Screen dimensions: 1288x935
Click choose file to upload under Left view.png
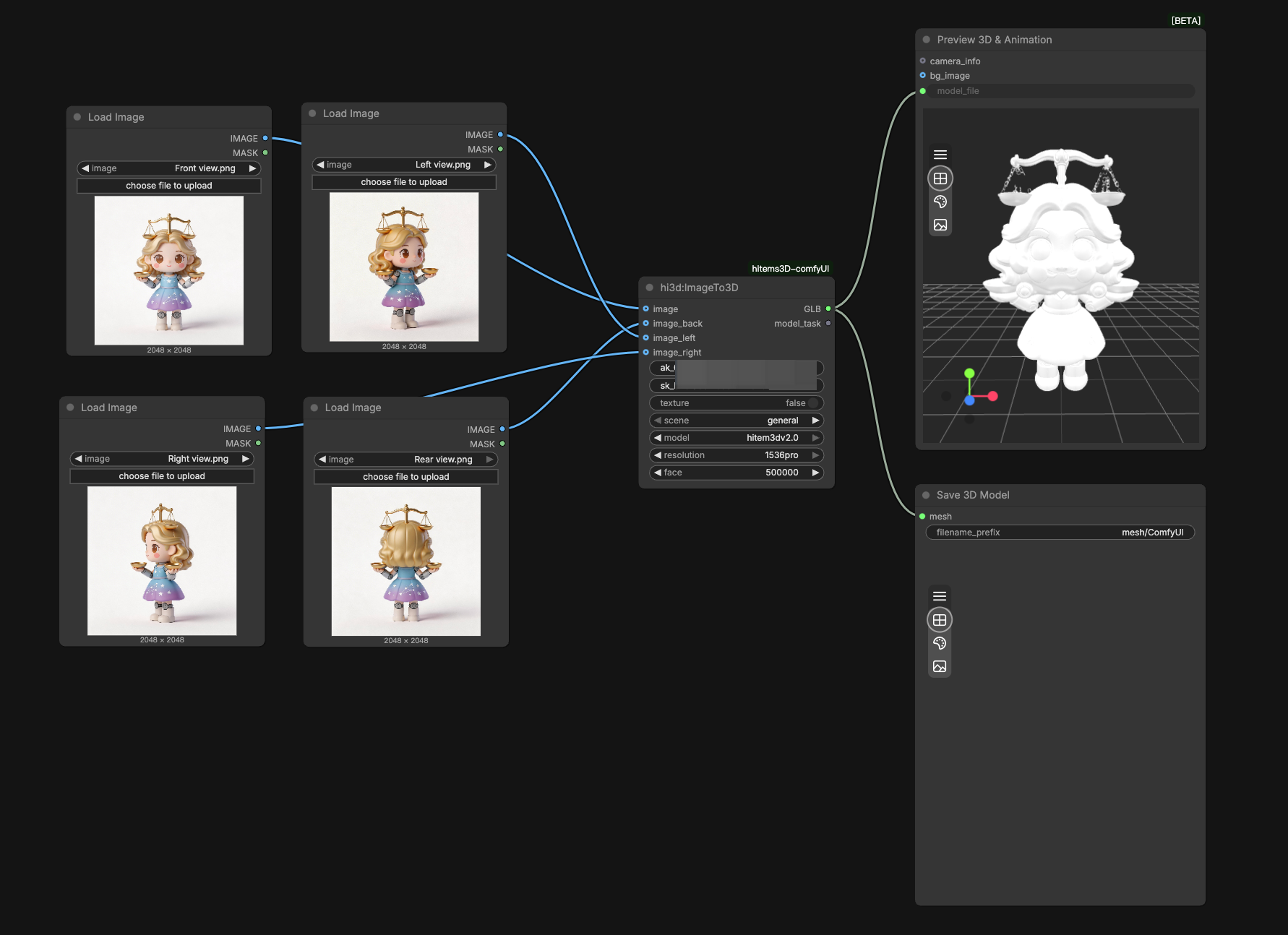(x=403, y=182)
